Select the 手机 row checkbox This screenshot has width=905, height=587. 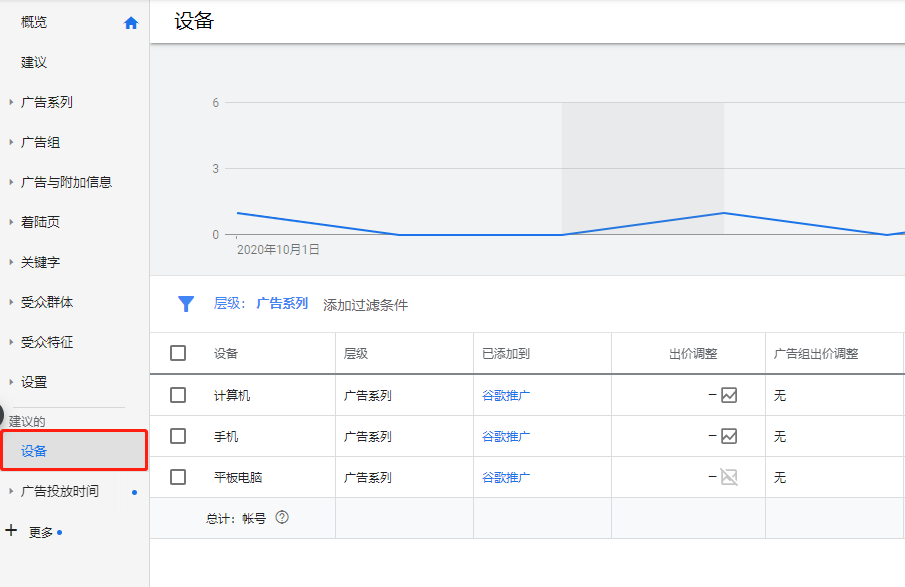pyautogui.click(x=178, y=436)
